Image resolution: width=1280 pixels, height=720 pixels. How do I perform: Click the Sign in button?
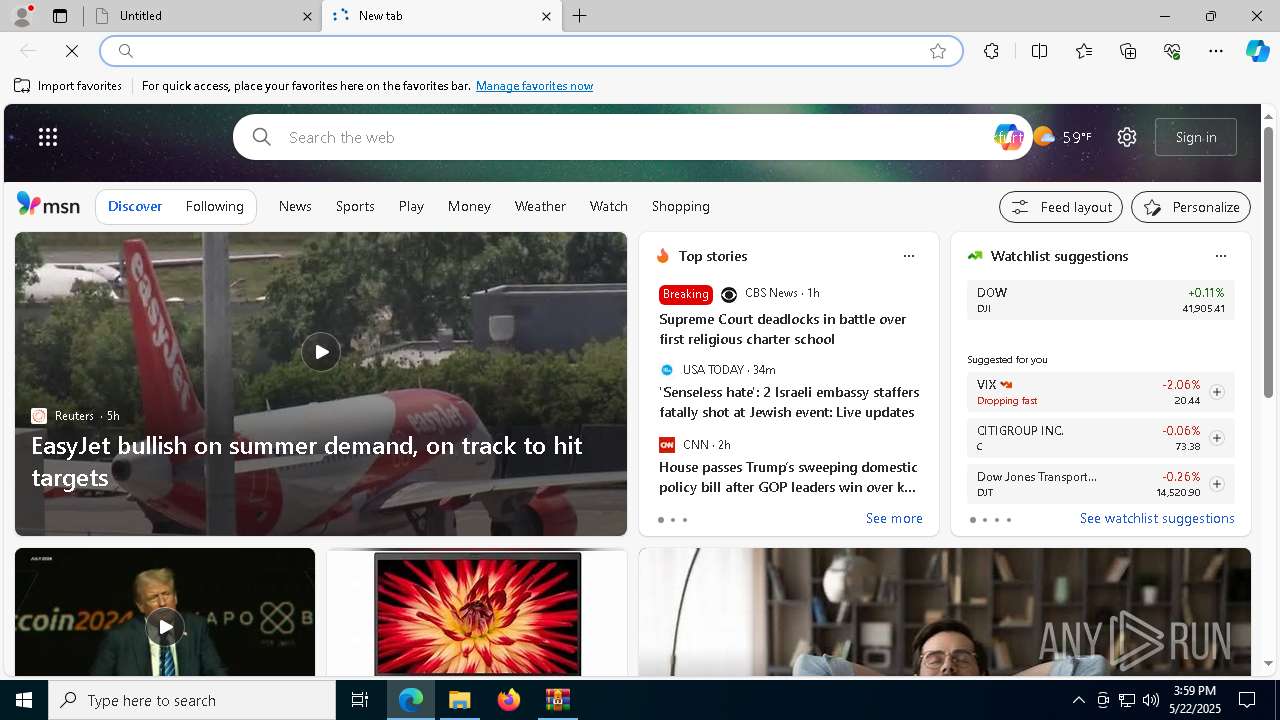click(1196, 137)
